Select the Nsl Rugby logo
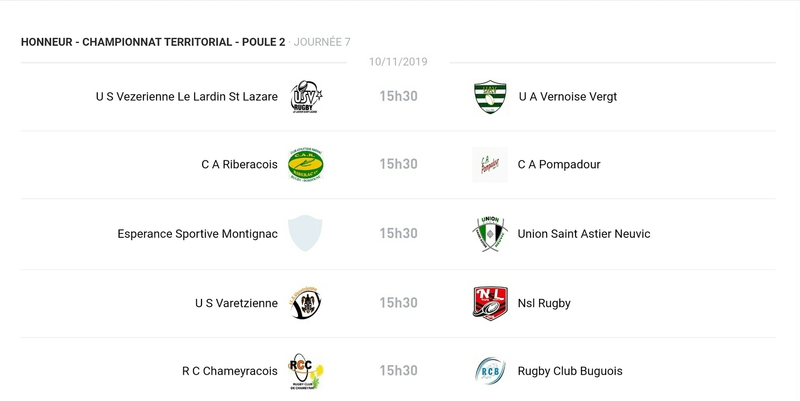Screen dimensions: 800x401 coord(490,302)
